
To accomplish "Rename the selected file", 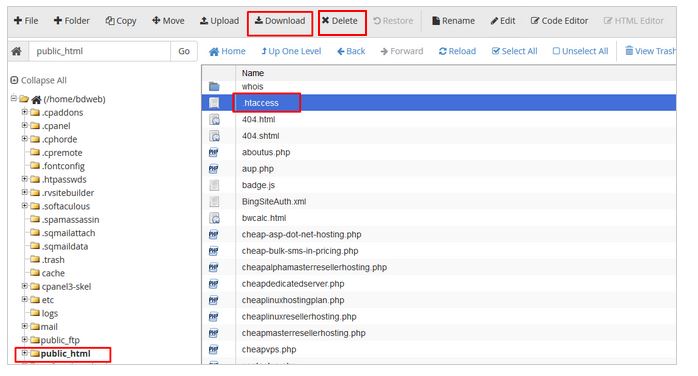I will point(453,21).
